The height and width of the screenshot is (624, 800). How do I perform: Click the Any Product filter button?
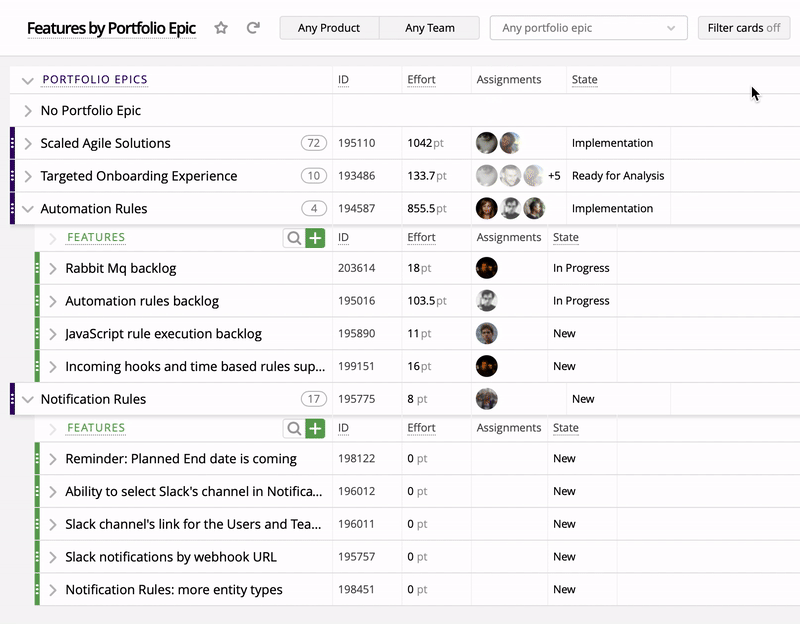coord(331,28)
